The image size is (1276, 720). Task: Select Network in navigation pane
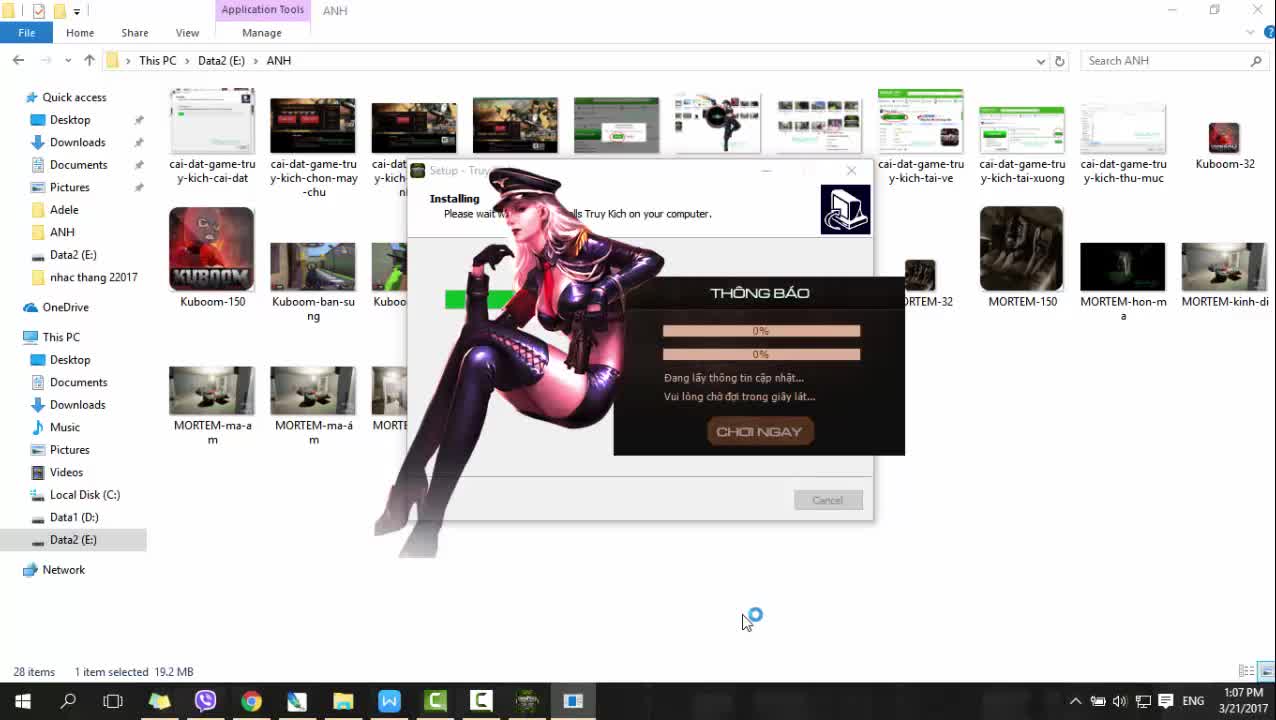[63, 570]
